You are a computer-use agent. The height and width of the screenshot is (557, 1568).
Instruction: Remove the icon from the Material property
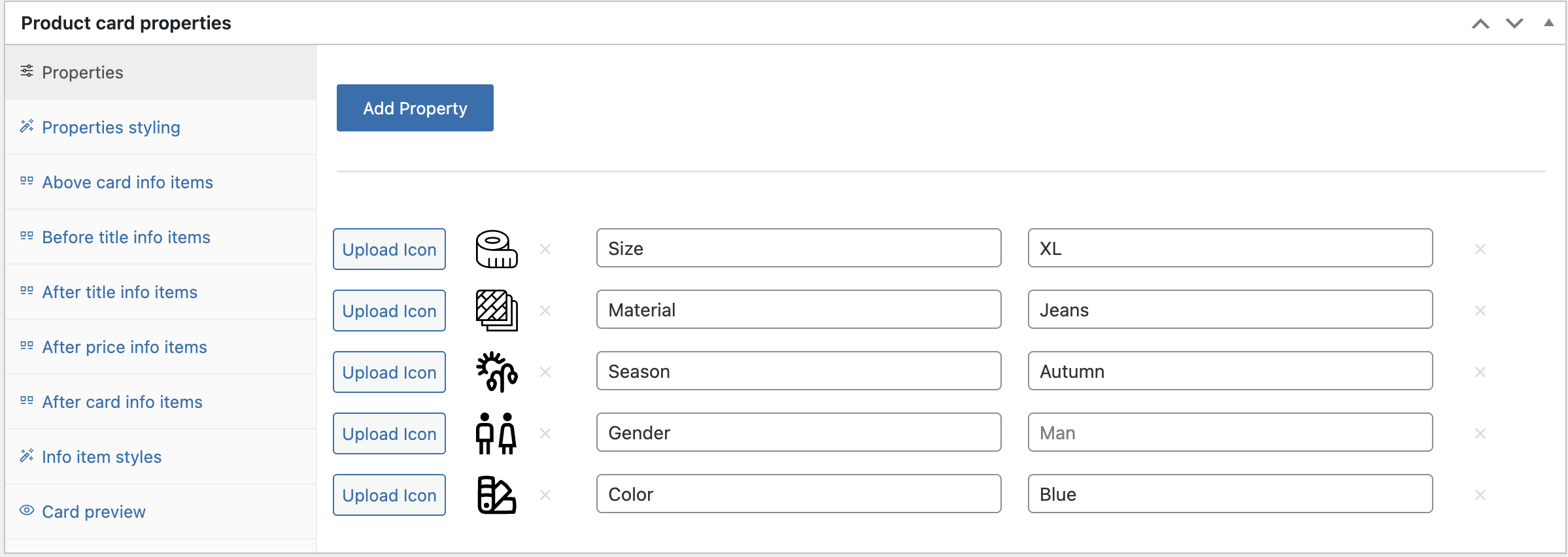click(x=545, y=311)
